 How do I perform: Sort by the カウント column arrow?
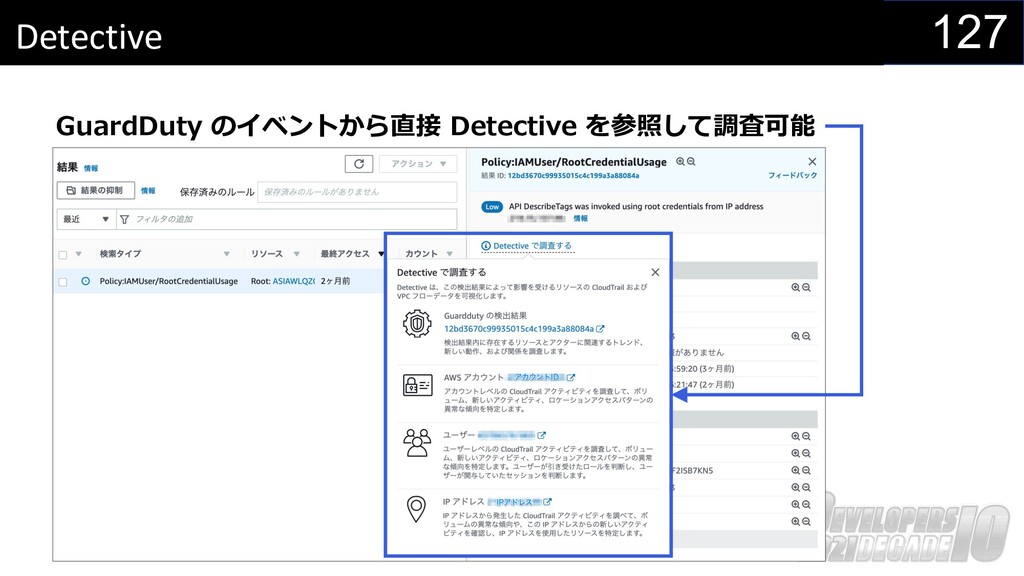(450, 254)
